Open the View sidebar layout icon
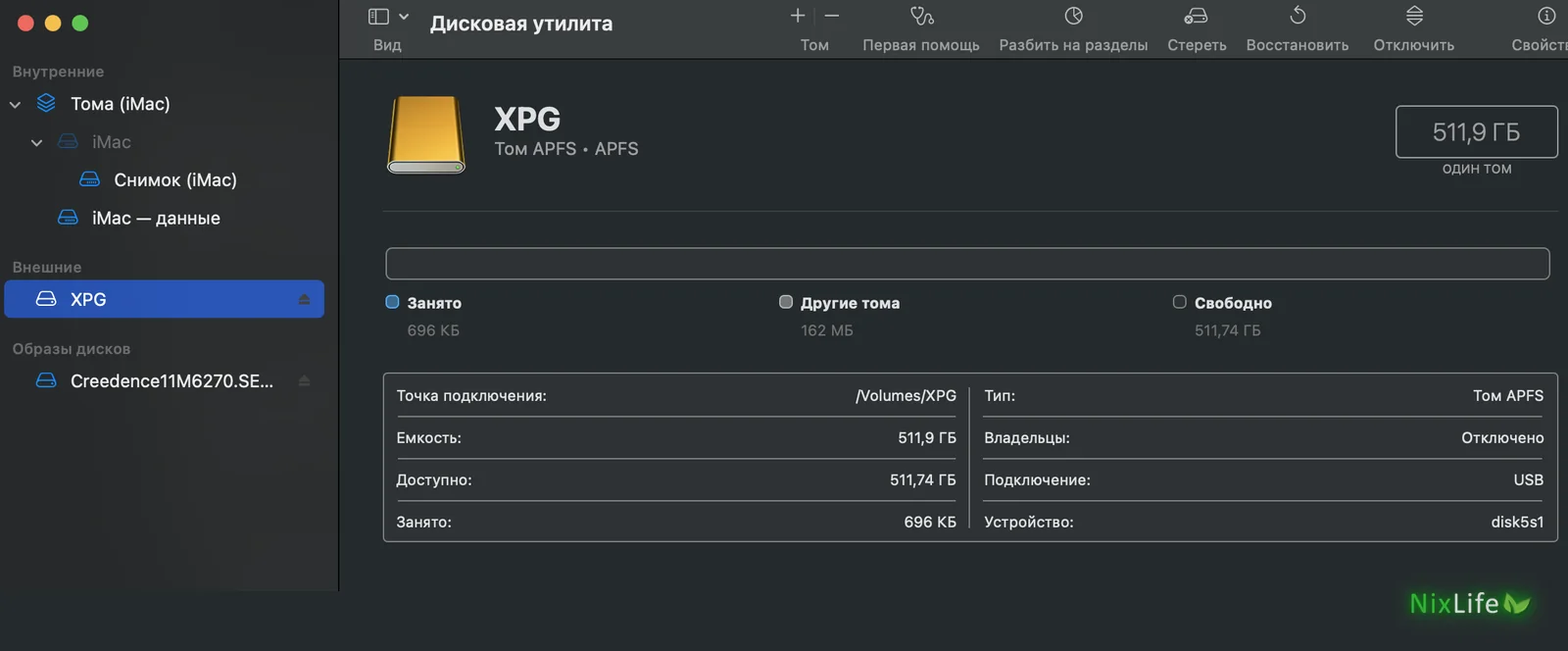This screenshot has height=651, width=1568. click(378, 17)
